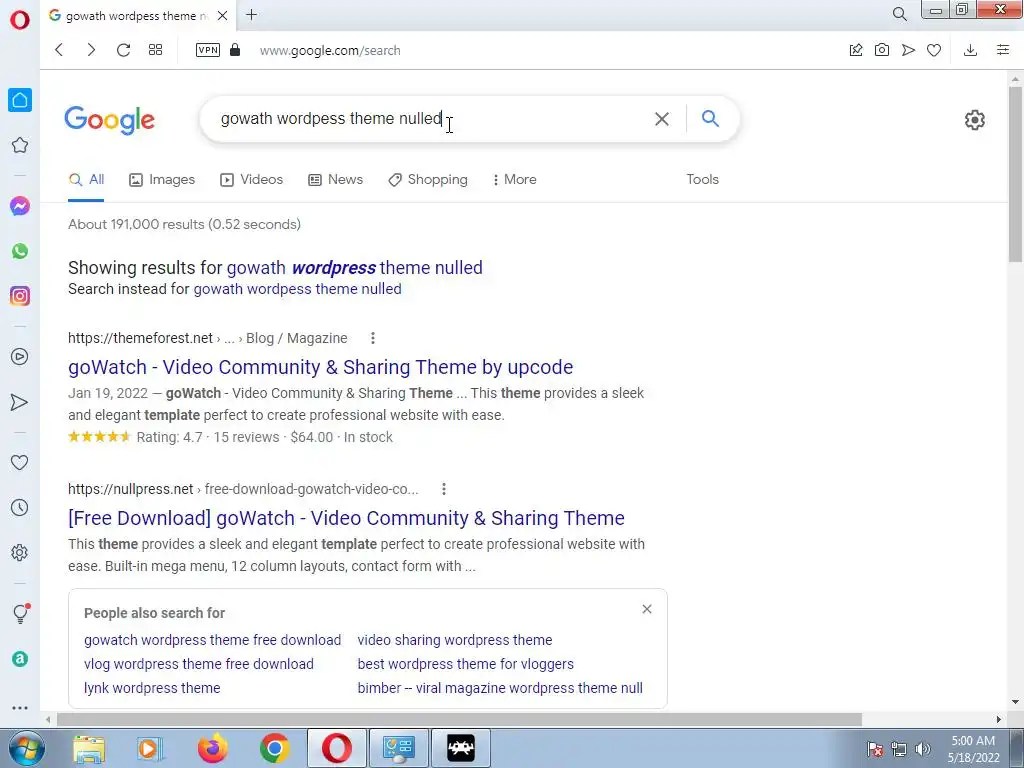The width and height of the screenshot is (1024, 768).
Task: Add page to bookmarks with heart icon
Action: click(x=934, y=50)
